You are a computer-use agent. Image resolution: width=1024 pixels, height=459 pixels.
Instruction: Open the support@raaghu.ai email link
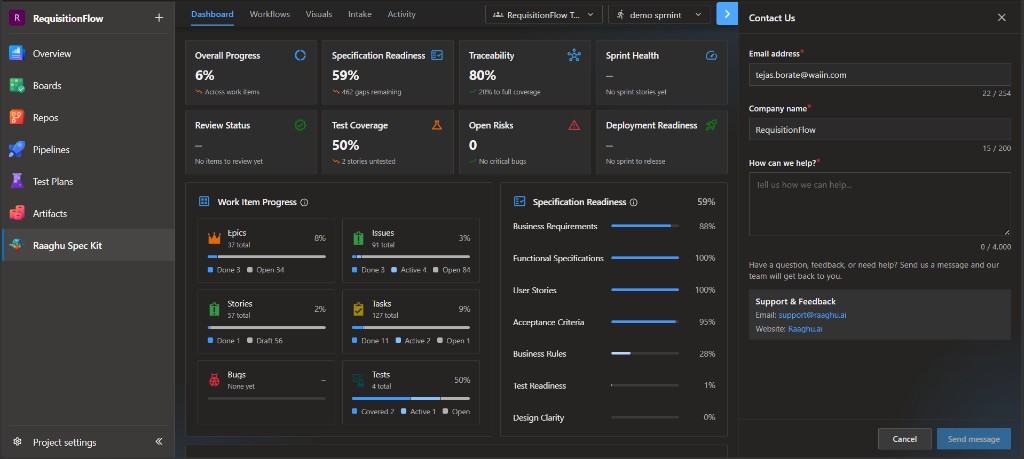[812, 315]
